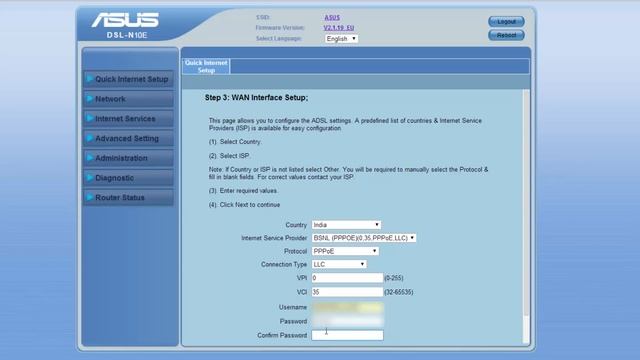This screenshot has height=360, width=640.
Task: Click the Reboot button
Action: click(506, 35)
